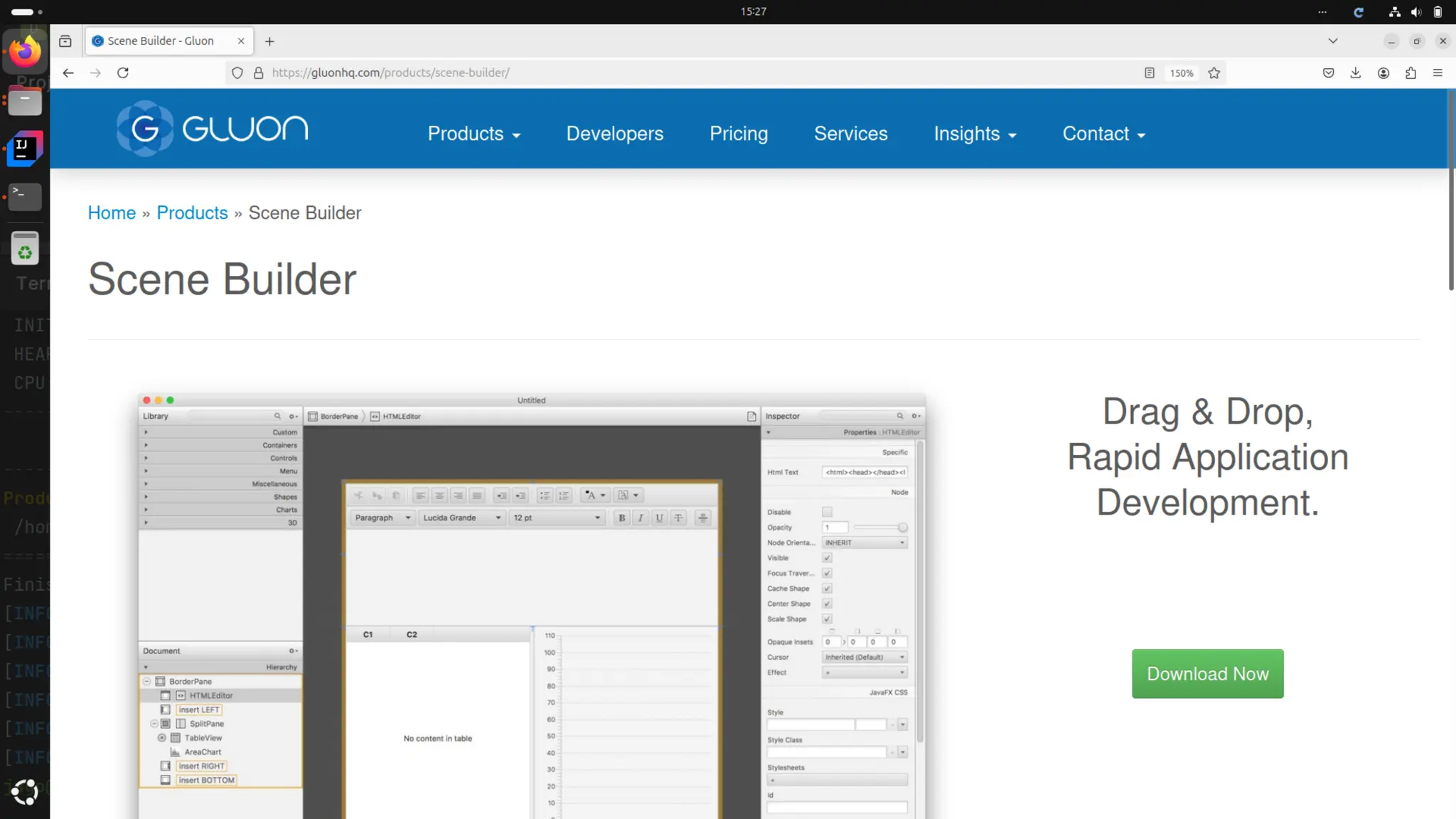The width and height of the screenshot is (1456, 819).
Task: Open the extensions puzzle-piece icon
Action: [x=1410, y=73]
